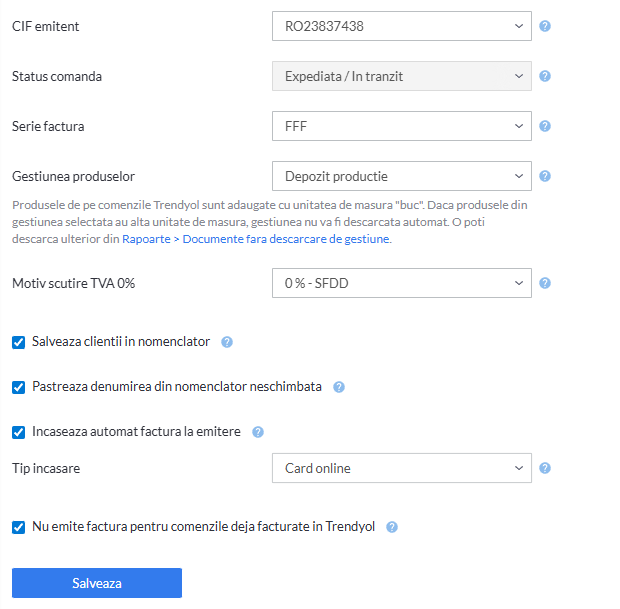
Task: Show help for Gestiunea produselor field
Action: coord(545,176)
